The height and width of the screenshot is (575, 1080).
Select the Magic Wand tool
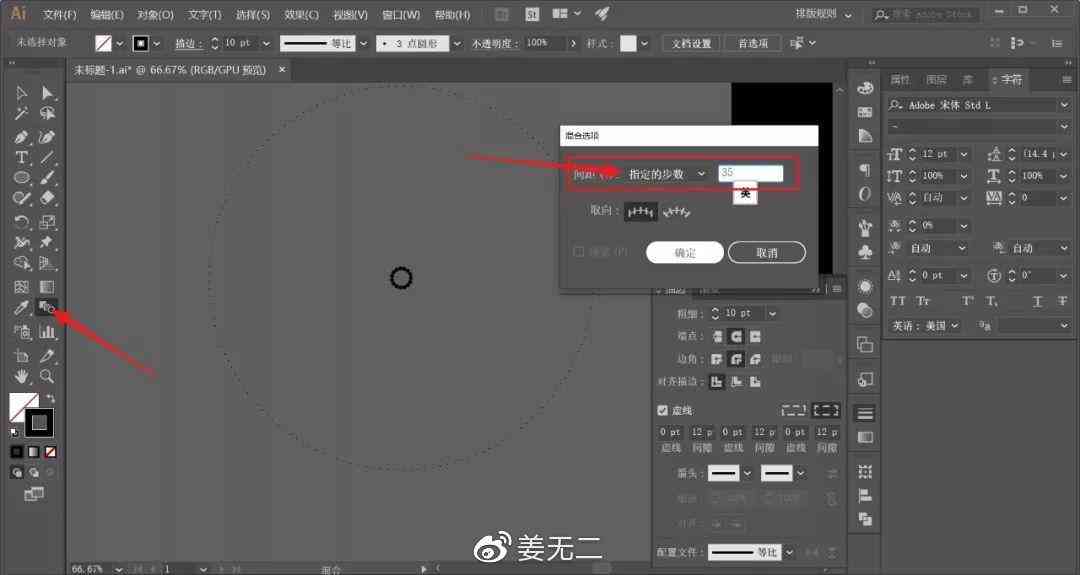pyautogui.click(x=21, y=114)
